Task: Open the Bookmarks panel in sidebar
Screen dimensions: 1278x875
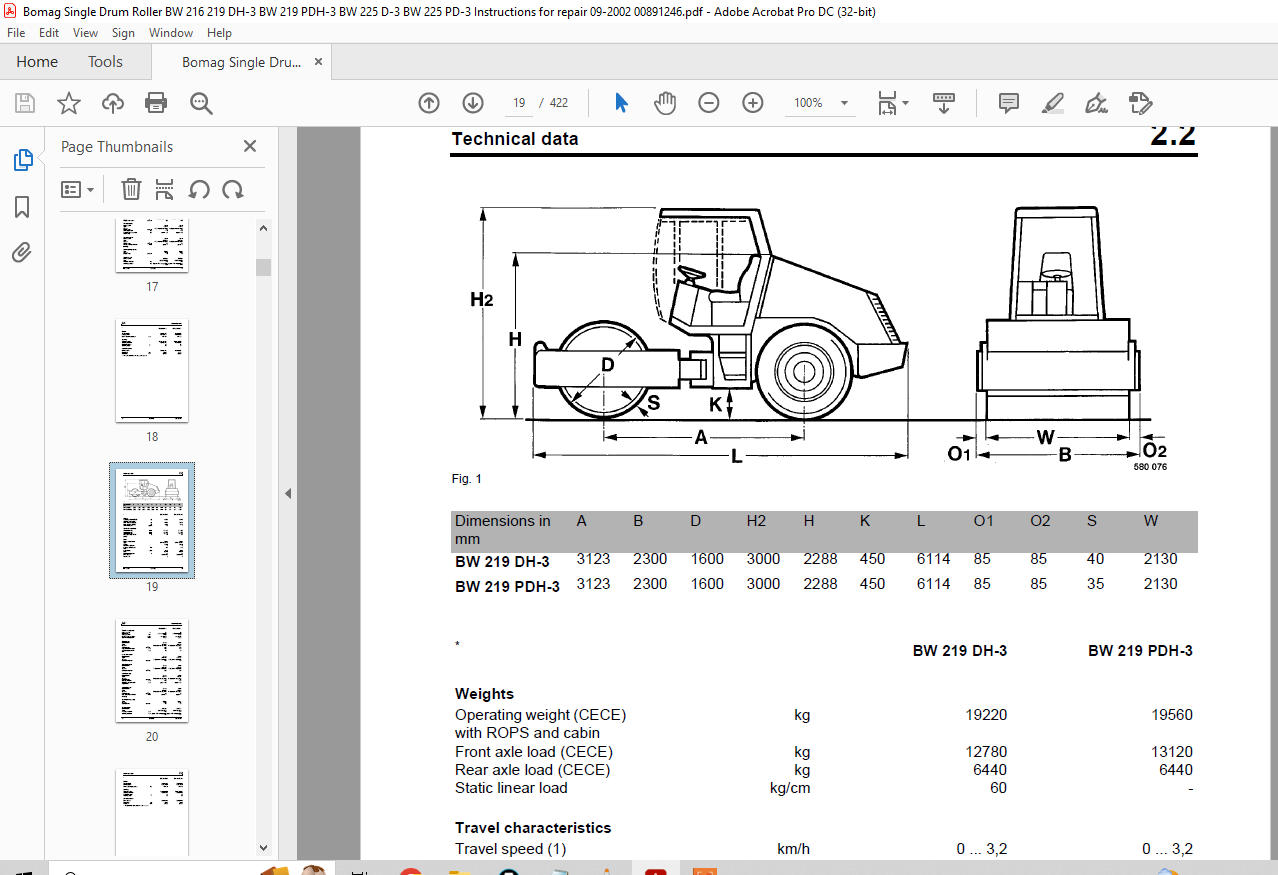Action: 22,207
